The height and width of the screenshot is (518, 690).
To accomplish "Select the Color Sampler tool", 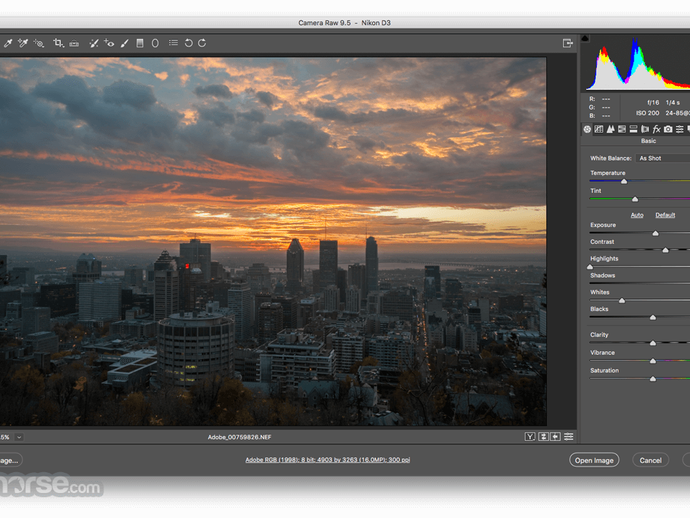I will (x=23, y=43).
